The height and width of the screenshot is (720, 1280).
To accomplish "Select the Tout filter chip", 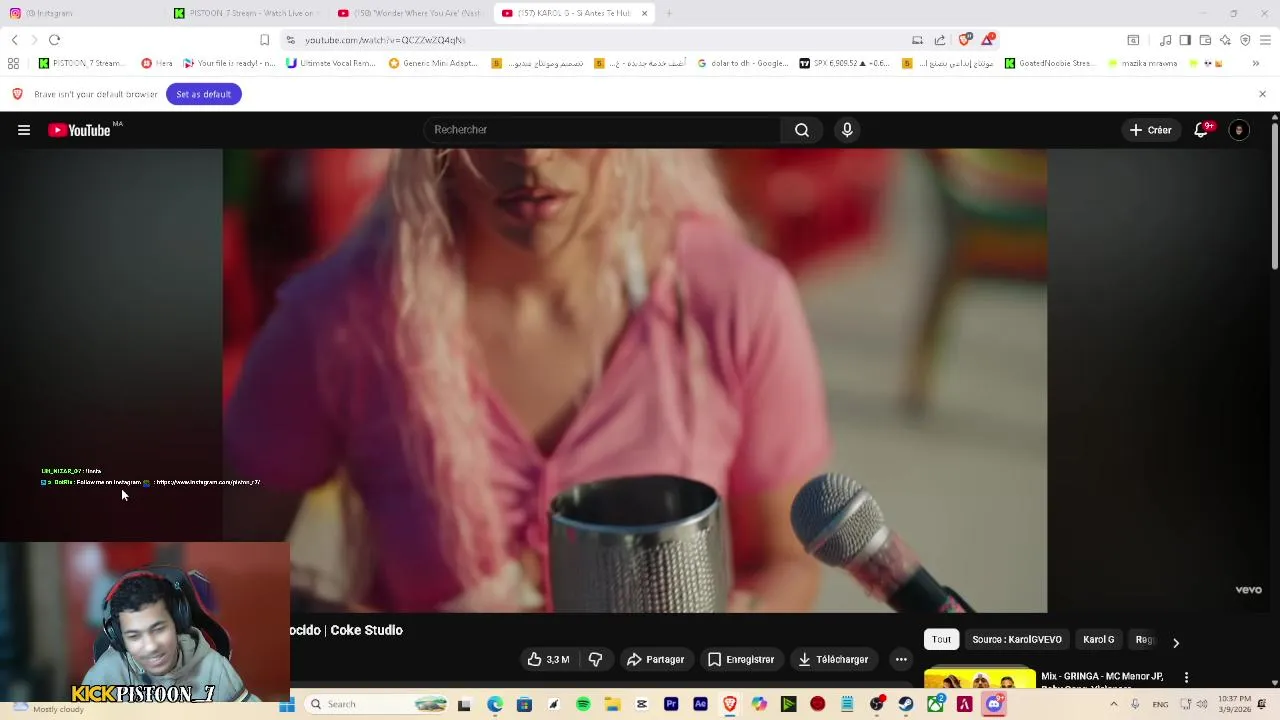I will [941, 639].
